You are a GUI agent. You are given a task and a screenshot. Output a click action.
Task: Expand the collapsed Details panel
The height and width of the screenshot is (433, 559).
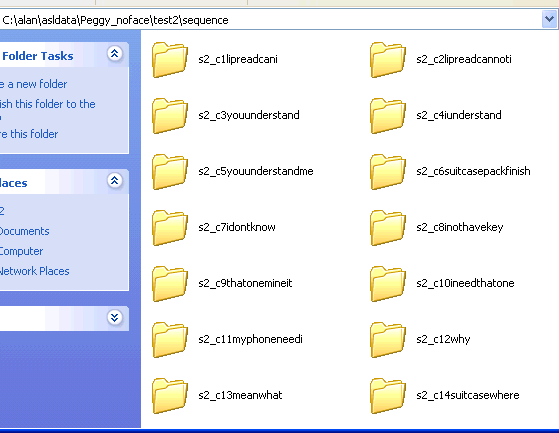pyautogui.click(x=115, y=318)
